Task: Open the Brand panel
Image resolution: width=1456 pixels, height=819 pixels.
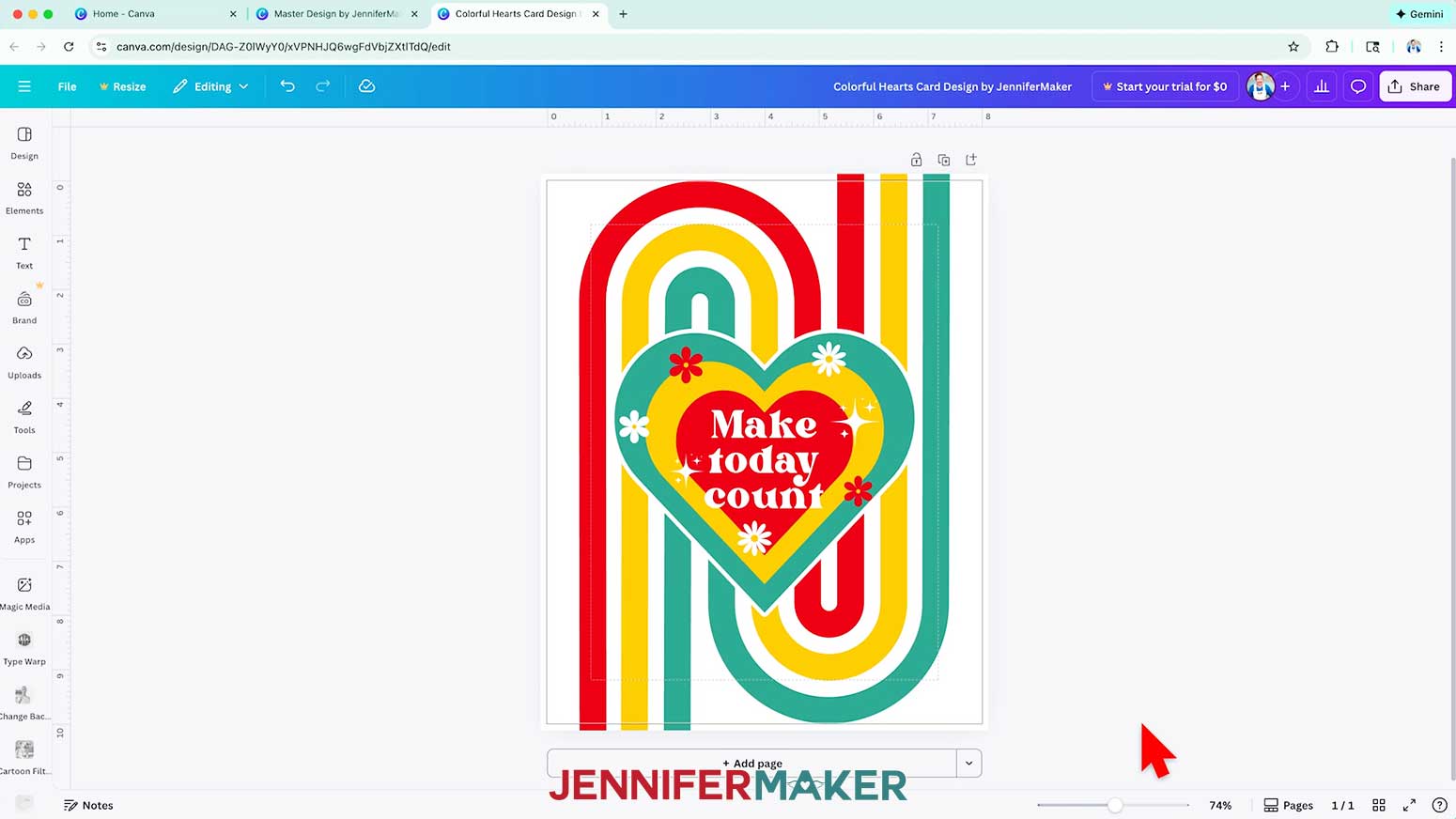Action: pos(24,308)
